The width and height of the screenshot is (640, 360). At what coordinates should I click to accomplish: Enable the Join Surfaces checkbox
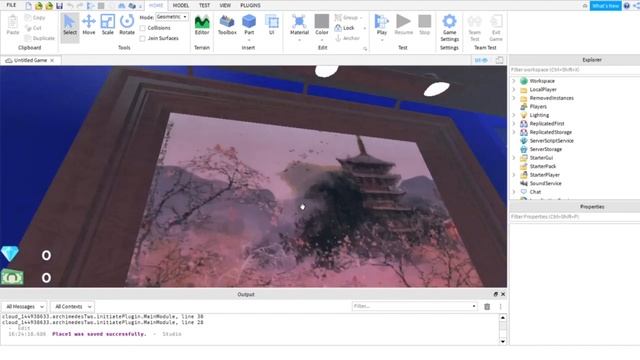pos(142,38)
